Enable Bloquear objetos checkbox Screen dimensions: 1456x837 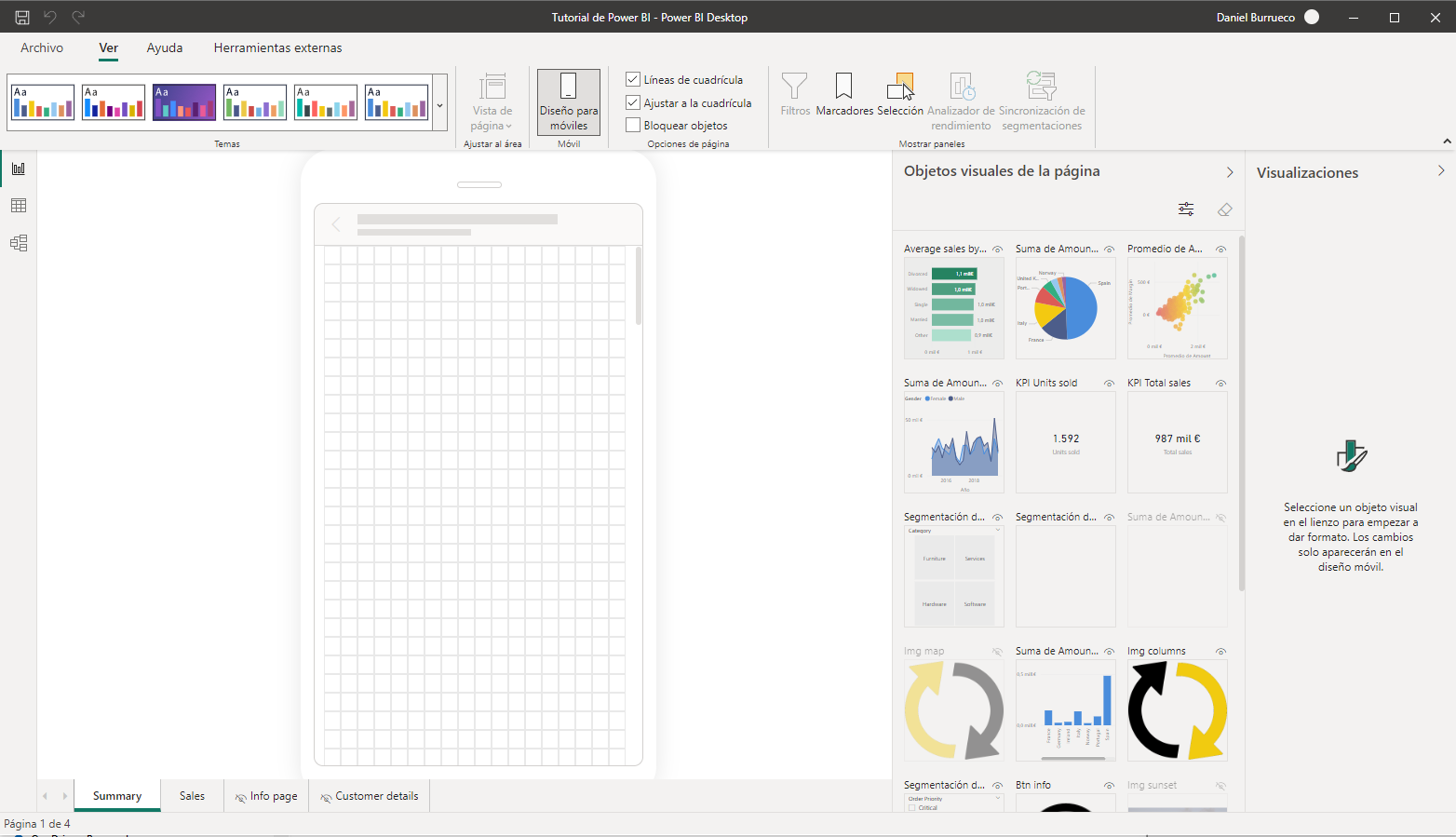[x=633, y=126]
